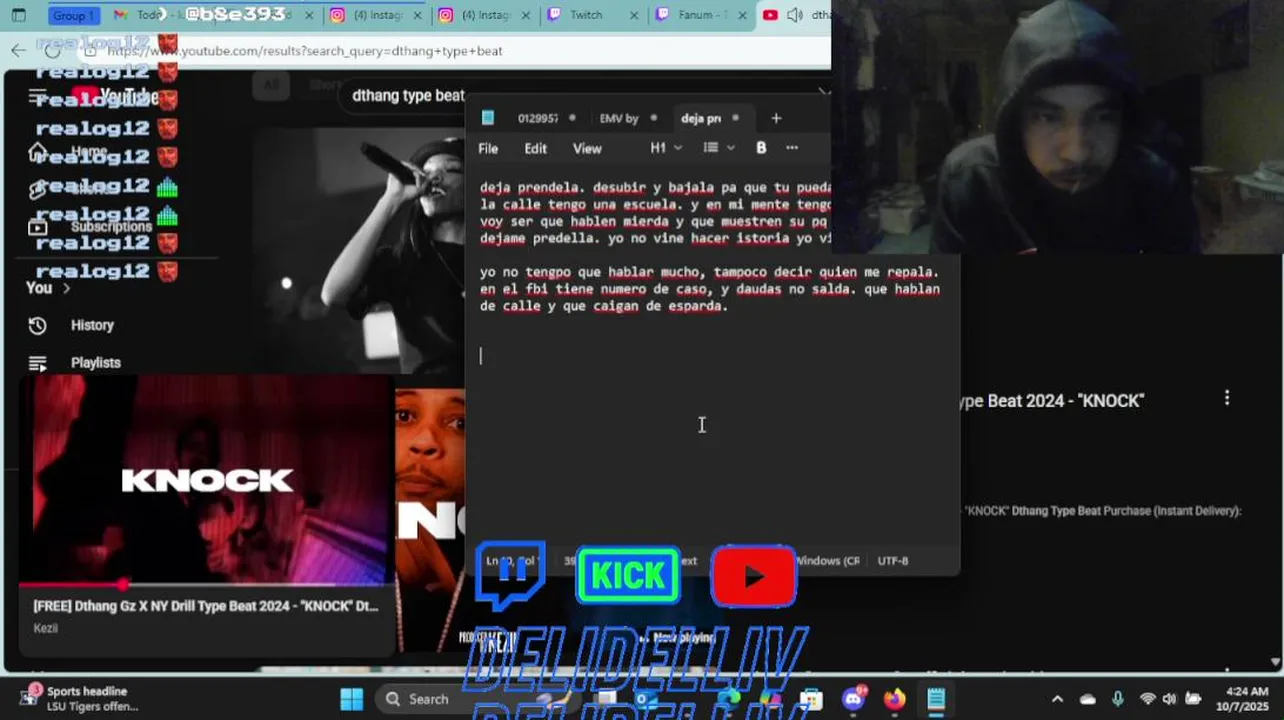Switch to the Twitch browser tab

[x=586, y=15]
